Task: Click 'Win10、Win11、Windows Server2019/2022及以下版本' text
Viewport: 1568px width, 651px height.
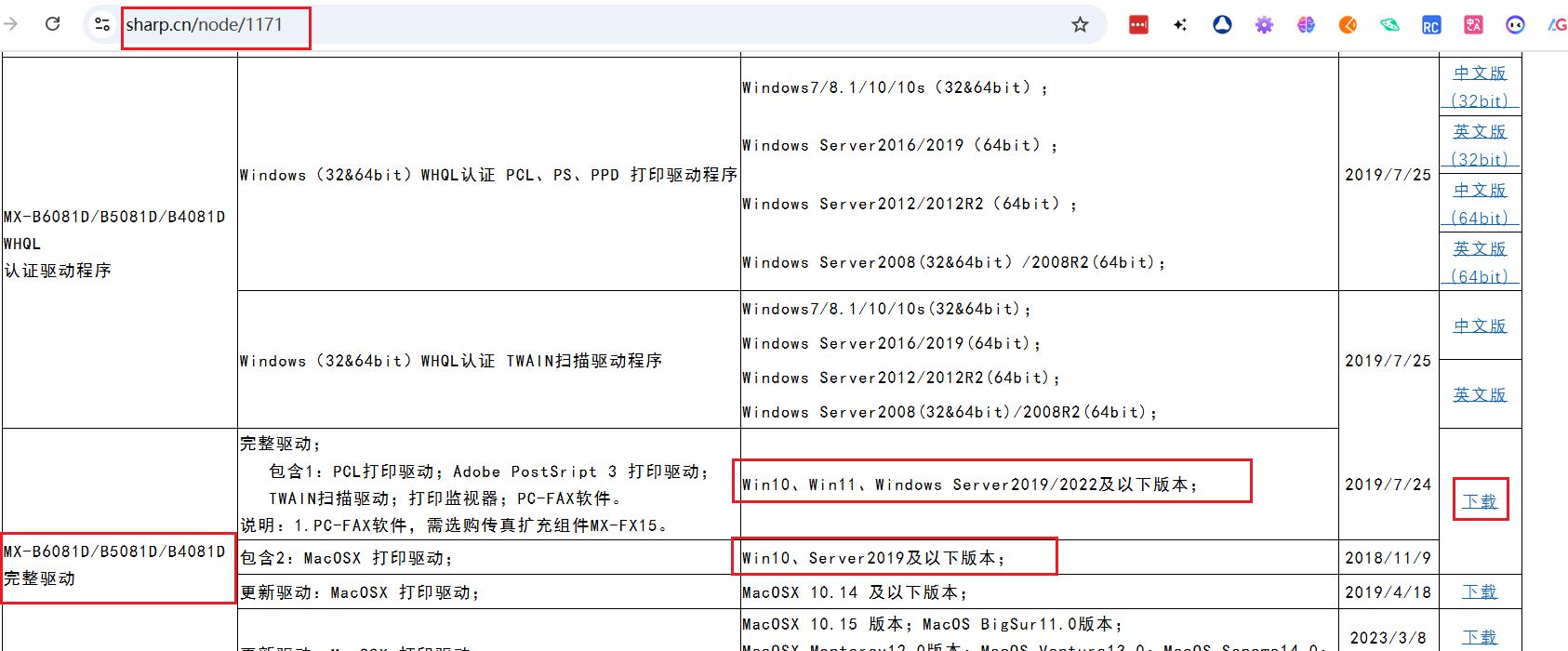Action: (x=970, y=485)
